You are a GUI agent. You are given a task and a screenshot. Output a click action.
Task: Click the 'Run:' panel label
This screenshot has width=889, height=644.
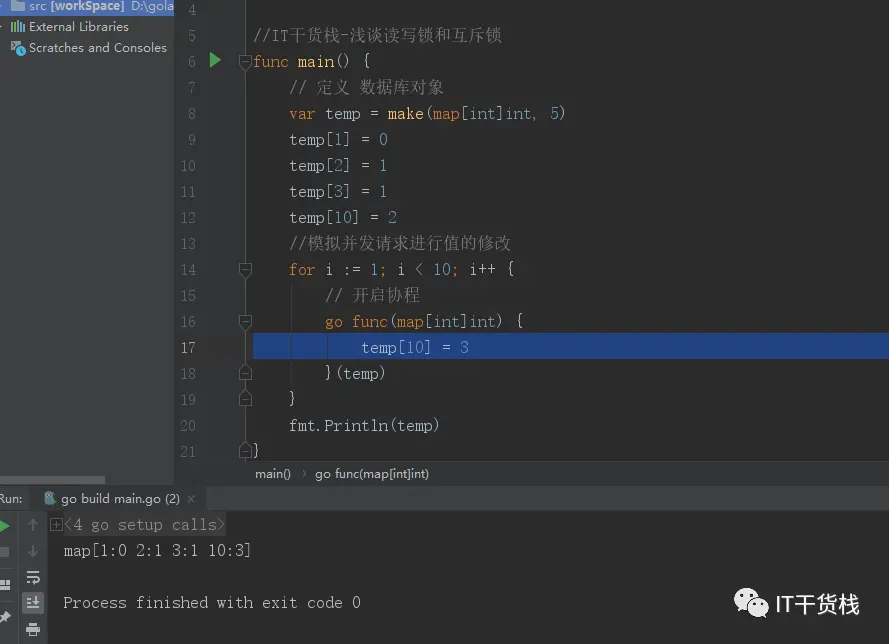coord(11,499)
